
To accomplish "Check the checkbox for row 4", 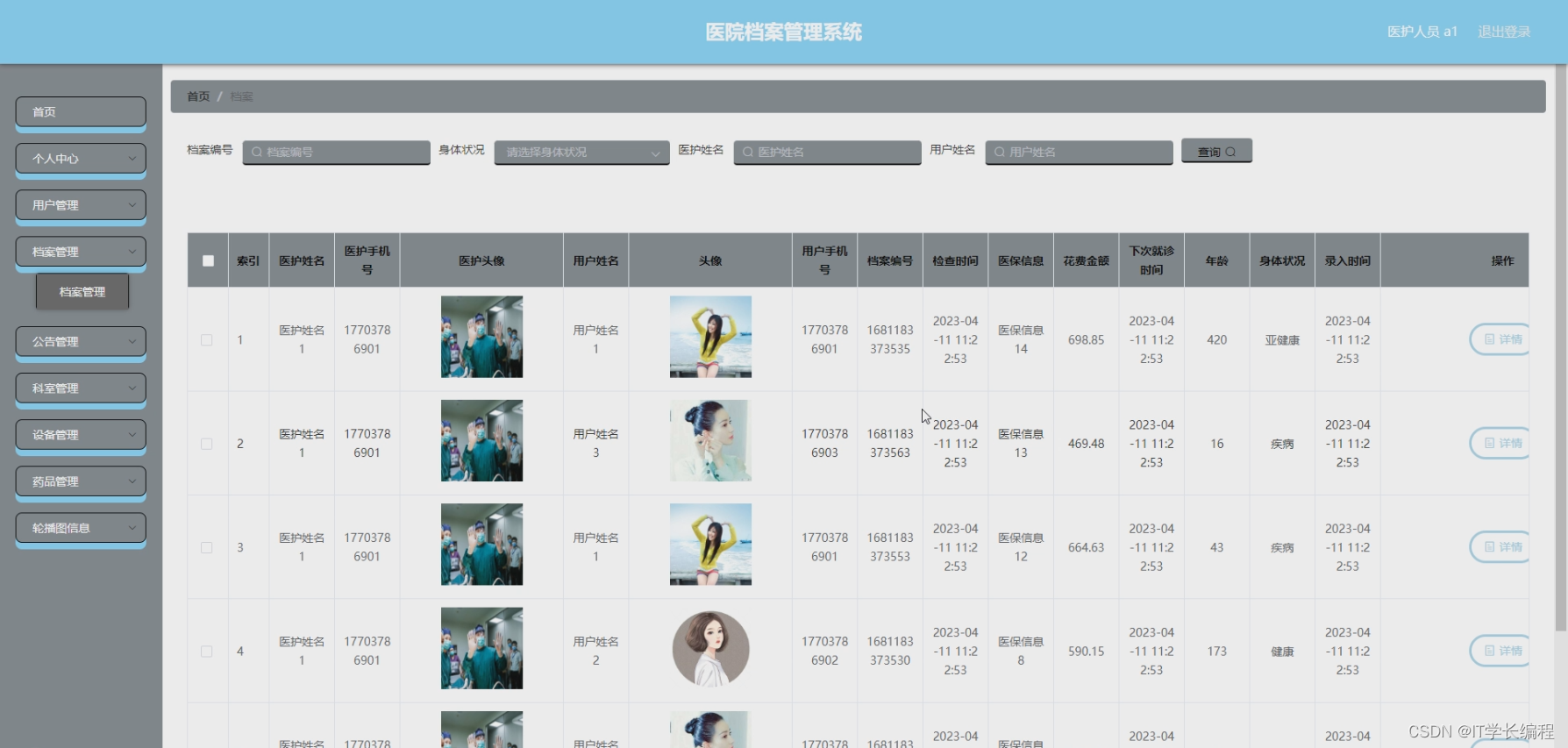I will click(x=207, y=652).
